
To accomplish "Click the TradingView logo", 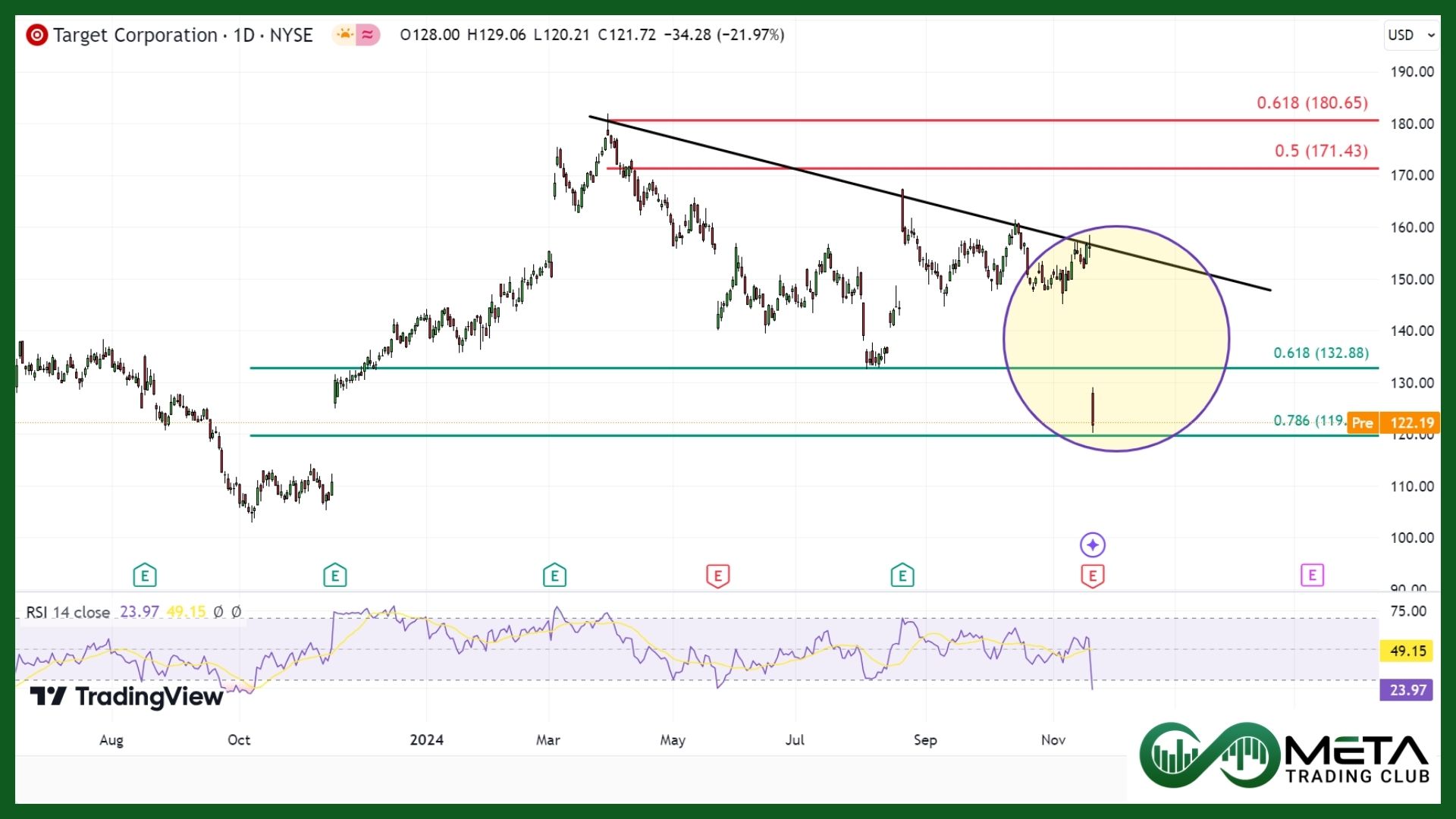I will 127,696.
